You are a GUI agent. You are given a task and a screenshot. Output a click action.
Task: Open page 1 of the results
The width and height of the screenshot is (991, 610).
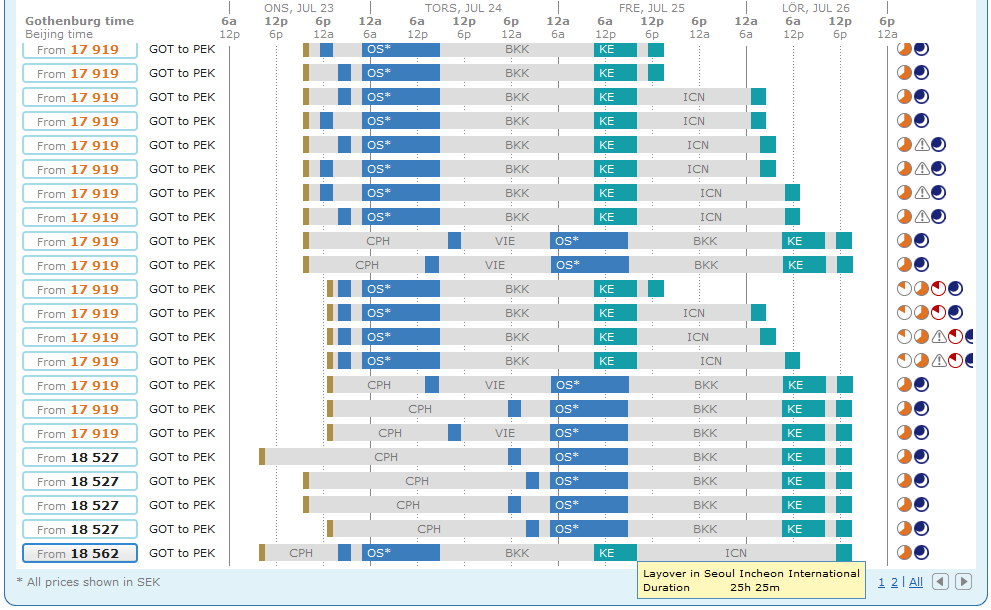point(881,582)
